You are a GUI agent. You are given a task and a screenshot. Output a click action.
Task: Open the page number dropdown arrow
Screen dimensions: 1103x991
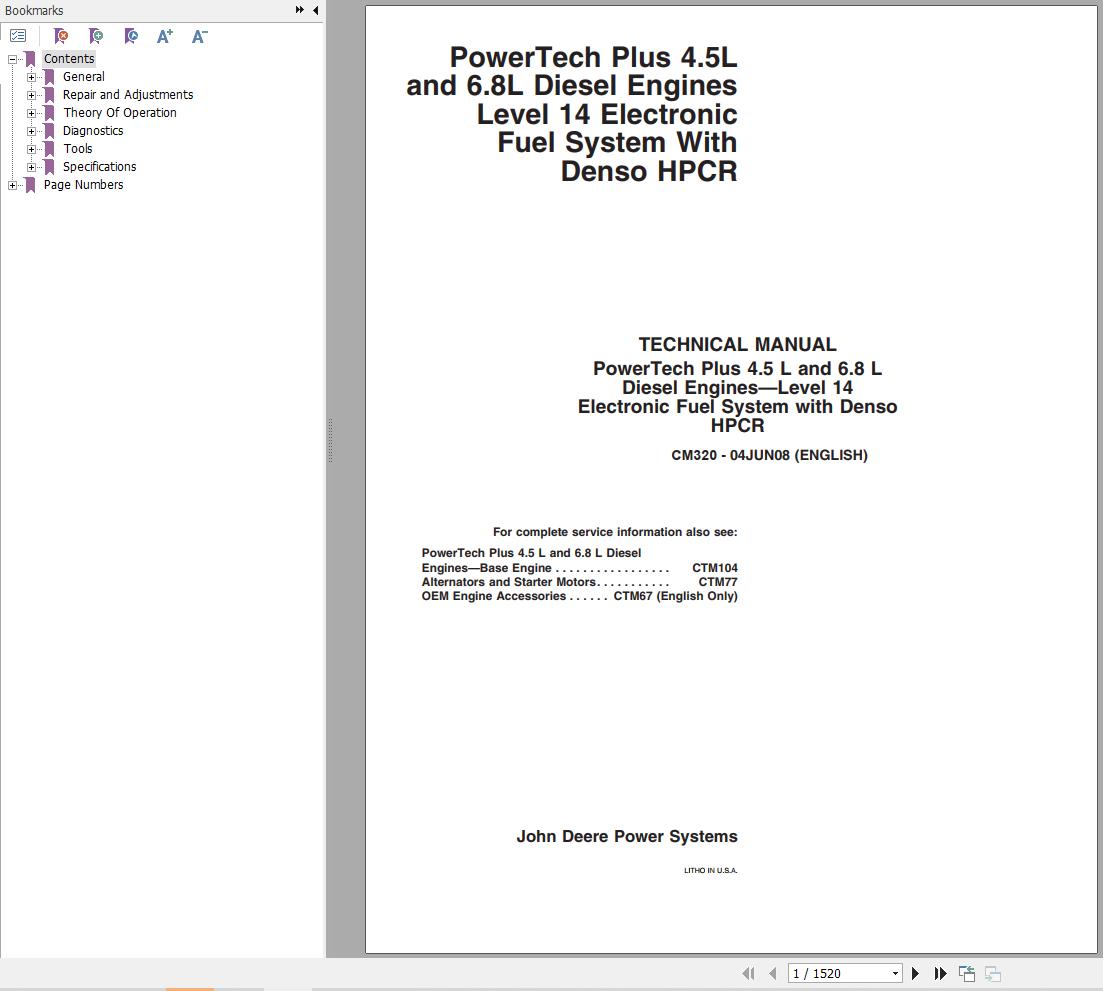click(895, 973)
